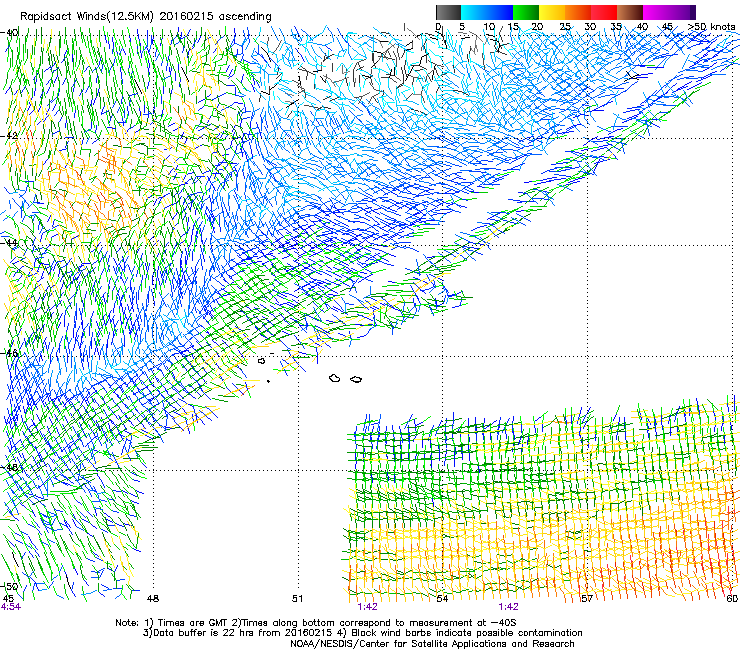Viewport: 740px width, 650px height.
Task: Click the latitude label '-42' on left axis
Action: tap(10, 136)
